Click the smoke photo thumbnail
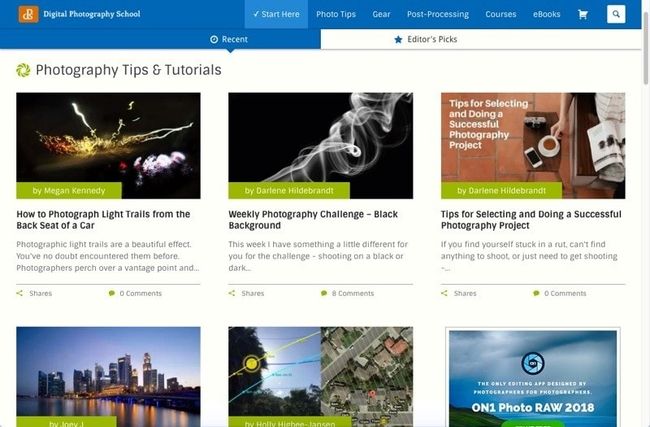Image resolution: width=650 pixels, height=427 pixels. click(x=320, y=146)
